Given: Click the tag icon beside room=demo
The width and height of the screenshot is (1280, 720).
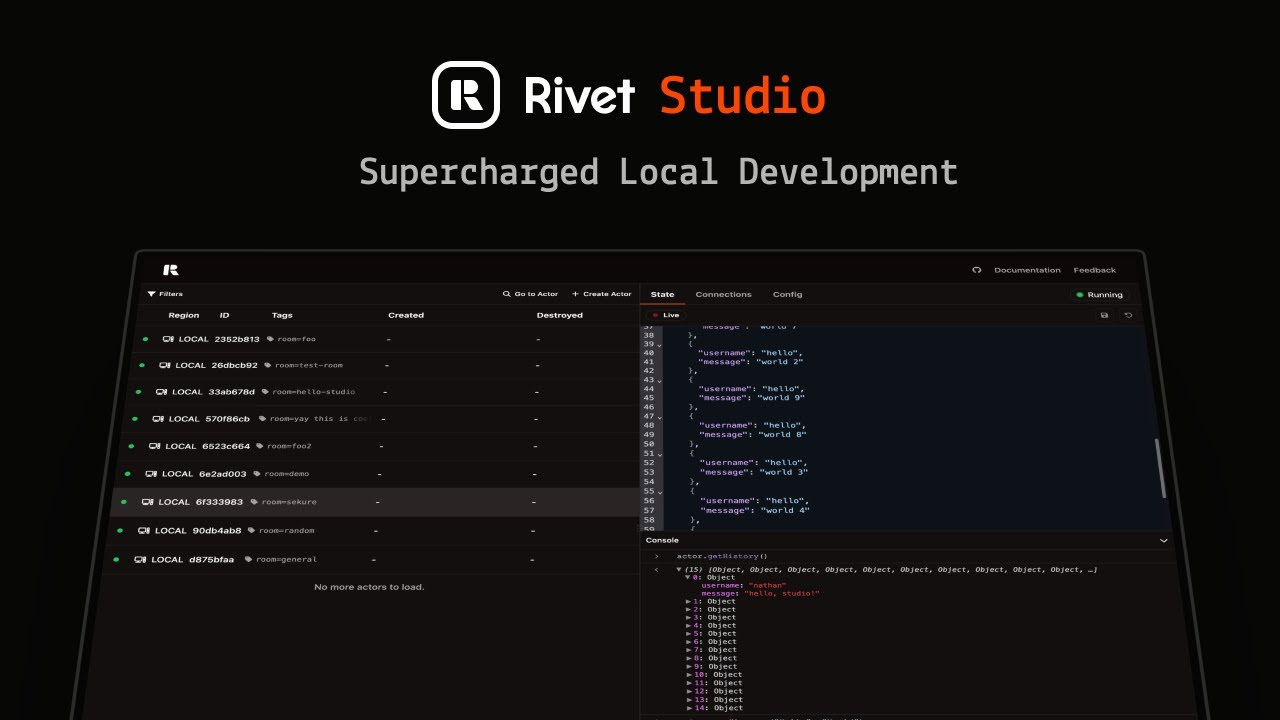Looking at the screenshot, I should pos(257,474).
